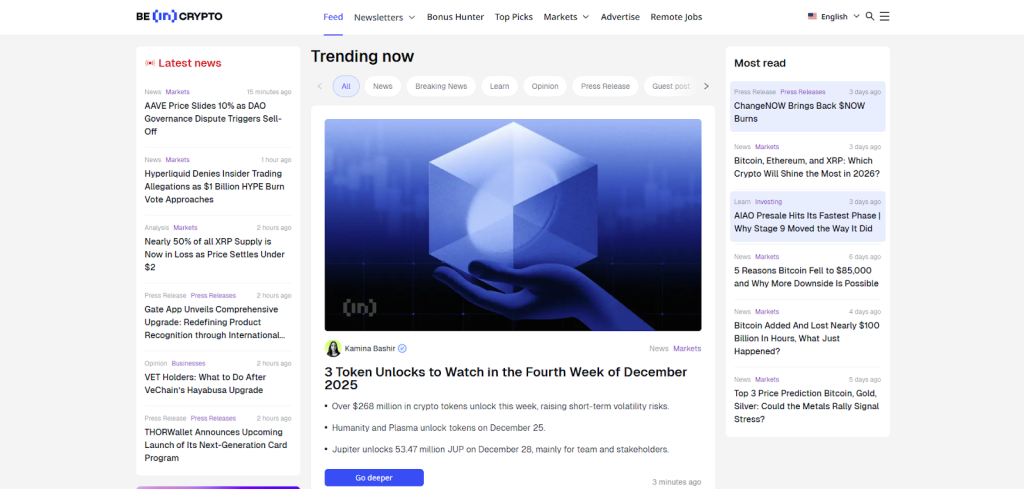Click the live broadcast icon beside Latest news
1024x489 pixels.
click(x=150, y=63)
